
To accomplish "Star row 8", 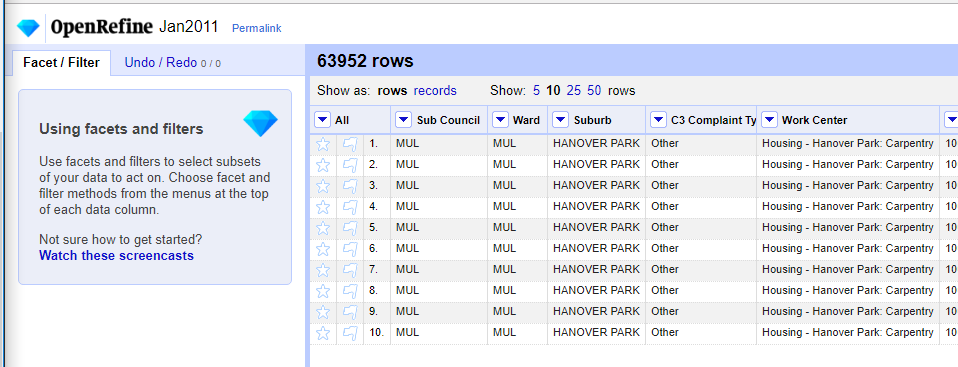I will tap(323, 291).
